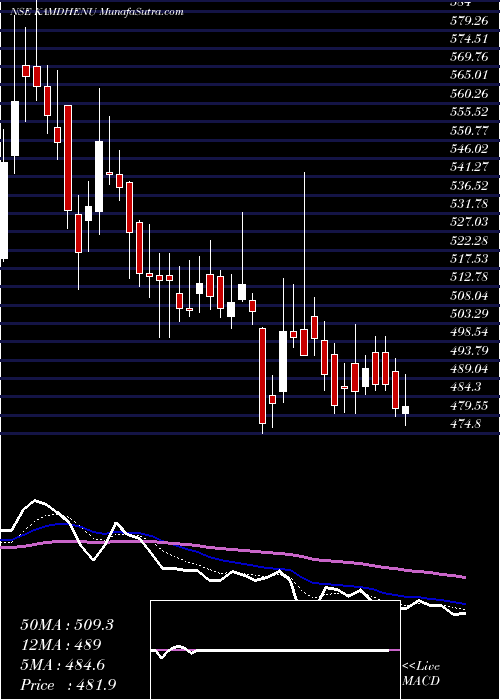Click the NSE KAMDHENU chart title

click(96, 12)
